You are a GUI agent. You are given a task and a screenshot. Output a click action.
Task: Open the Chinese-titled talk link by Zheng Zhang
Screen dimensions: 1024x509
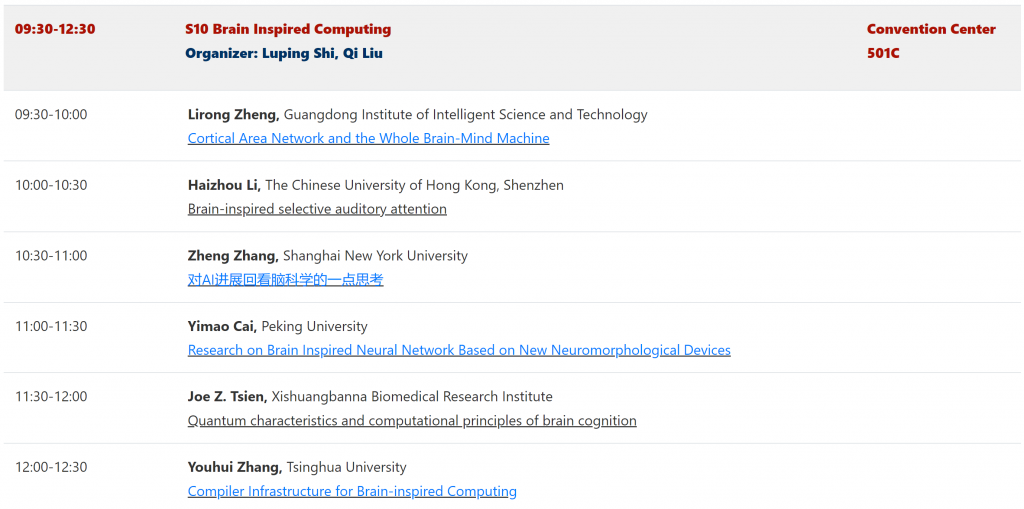coord(285,280)
